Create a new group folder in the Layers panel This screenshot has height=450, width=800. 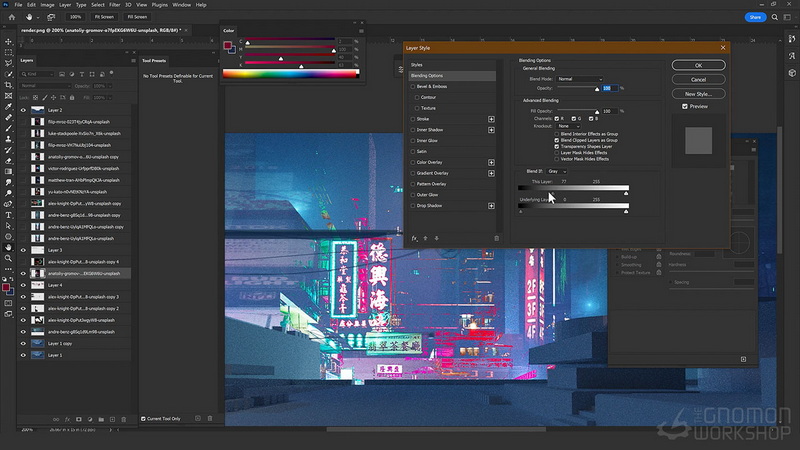click(x=101, y=419)
